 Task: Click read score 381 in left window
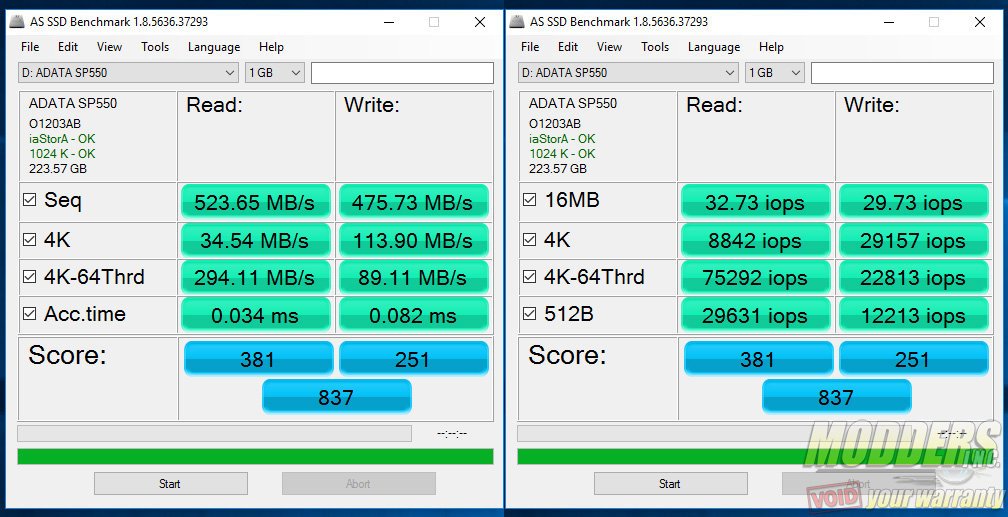(258, 358)
